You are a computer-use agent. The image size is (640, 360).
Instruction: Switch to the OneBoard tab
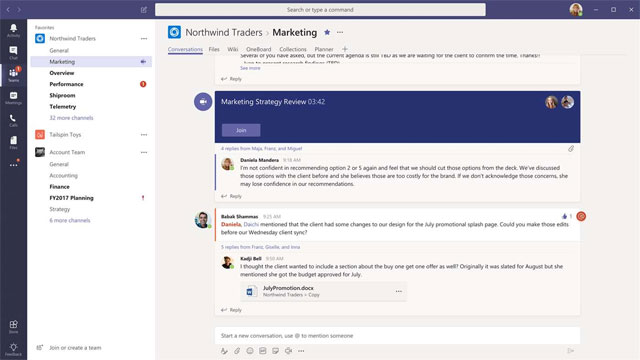pyautogui.click(x=258, y=49)
